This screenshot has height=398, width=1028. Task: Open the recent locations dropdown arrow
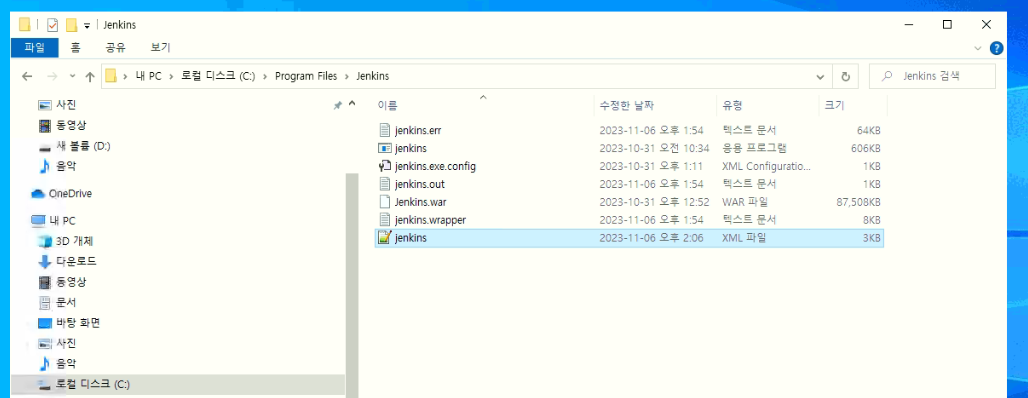(x=72, y=76)
